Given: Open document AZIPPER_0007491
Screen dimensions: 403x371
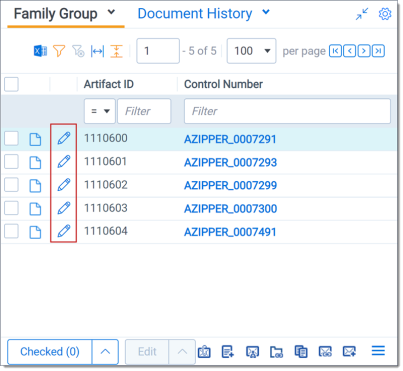Looking at the screenshot, I should click(230, 232).
